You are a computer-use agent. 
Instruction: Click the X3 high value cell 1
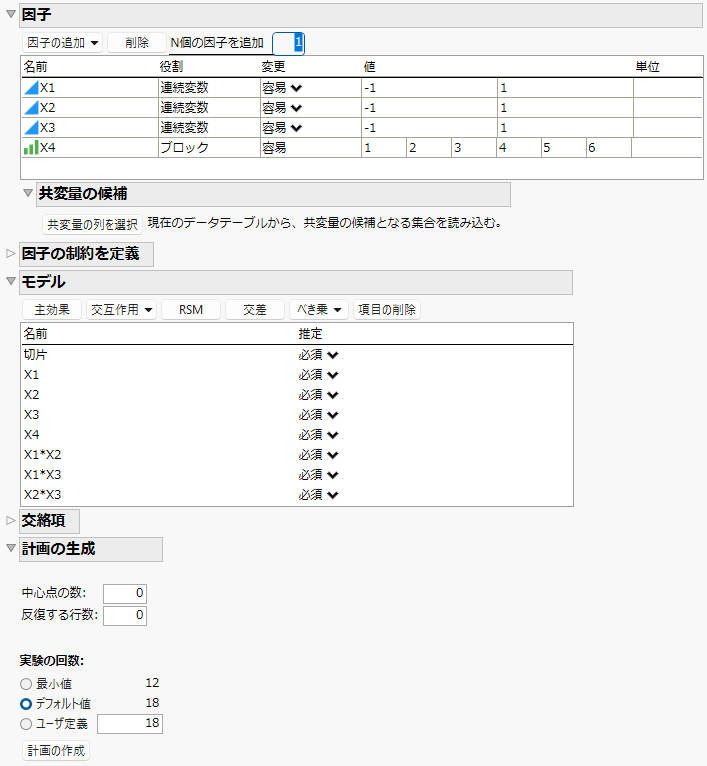click(x=565, y=128)
